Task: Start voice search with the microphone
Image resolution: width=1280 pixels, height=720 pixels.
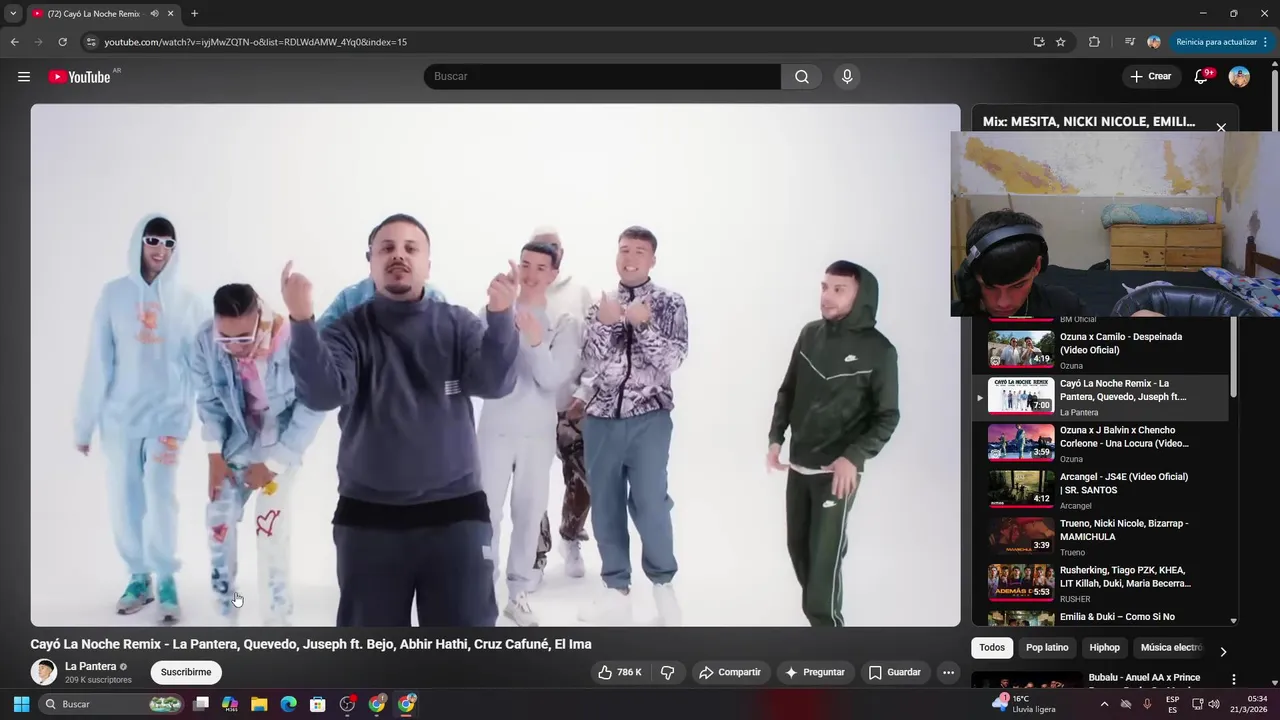Action: pyautogui.click(x=847, y=77)
